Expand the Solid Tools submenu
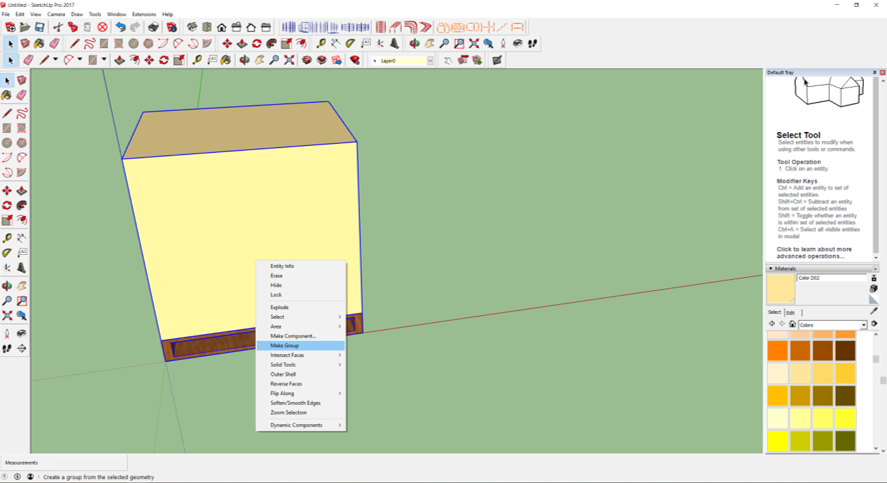 tap(301, 365)
